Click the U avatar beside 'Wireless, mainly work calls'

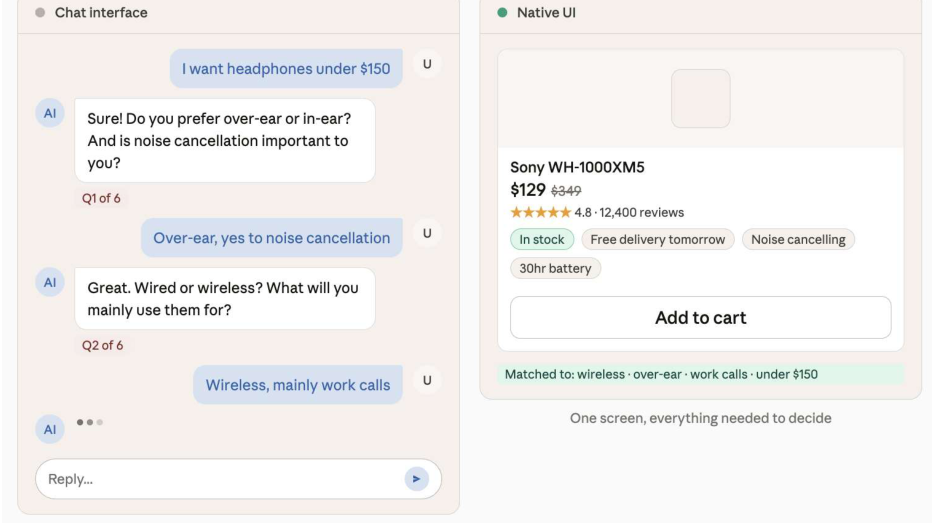point(427,380)
